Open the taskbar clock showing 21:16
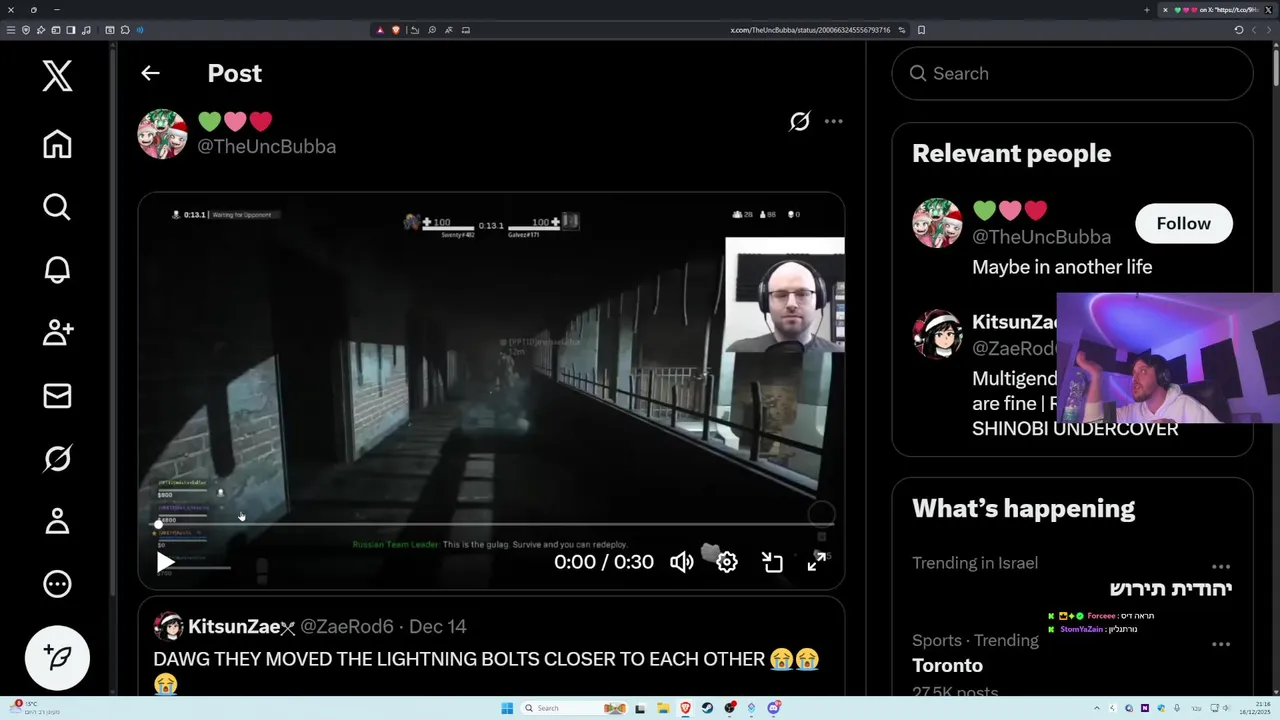 1255,708
